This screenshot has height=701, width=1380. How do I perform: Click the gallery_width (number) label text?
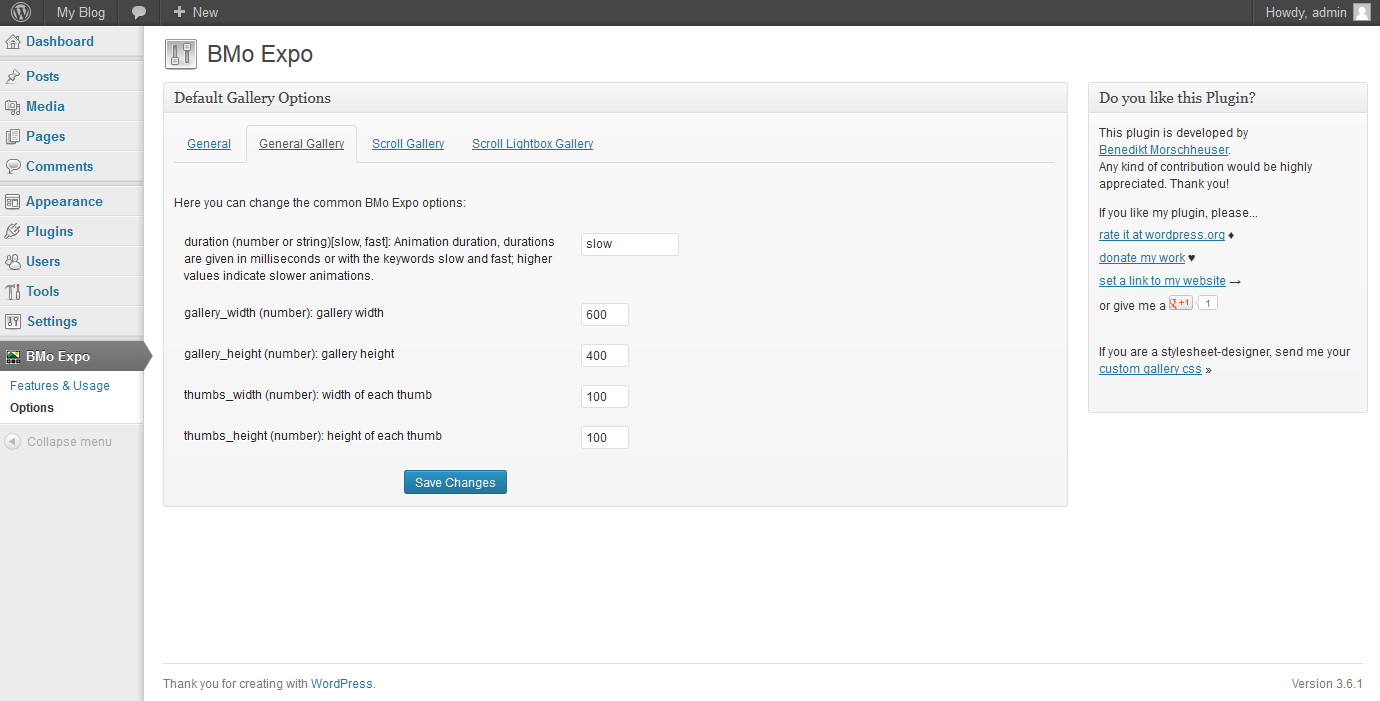(x=284, y=313)
